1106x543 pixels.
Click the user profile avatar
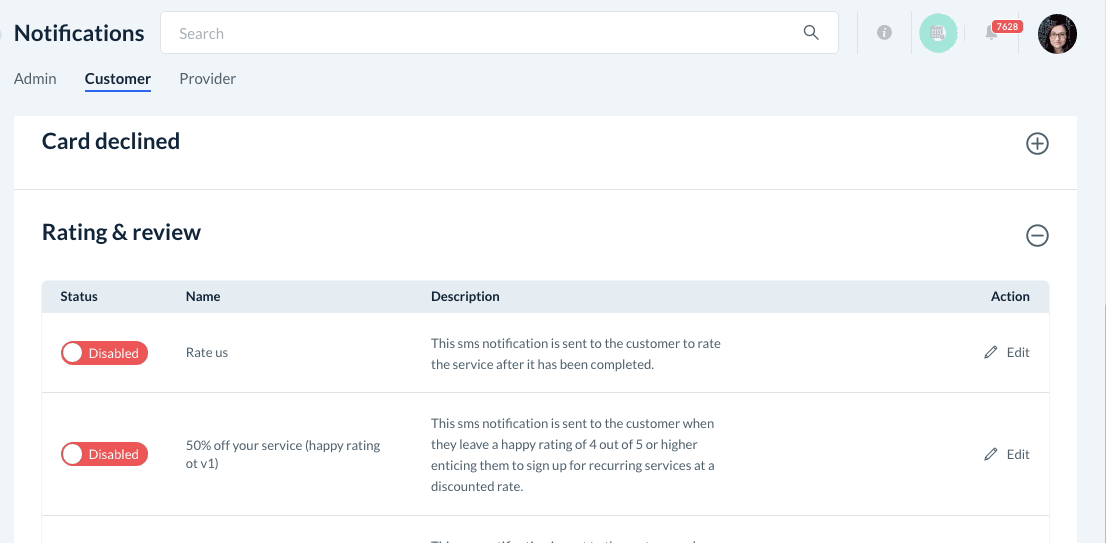tap(1057, 34)
